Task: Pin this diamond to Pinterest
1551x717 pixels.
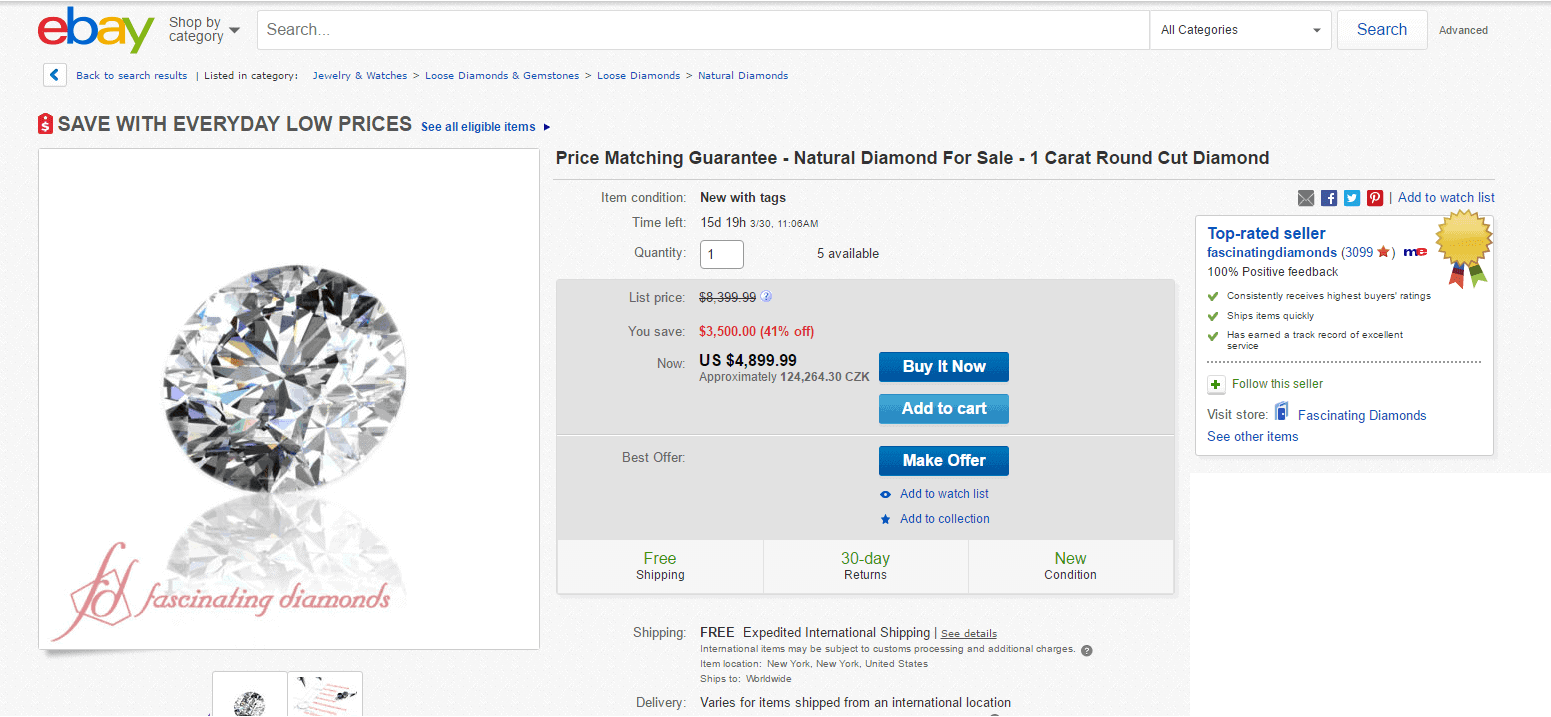Action: point(1375,197)
